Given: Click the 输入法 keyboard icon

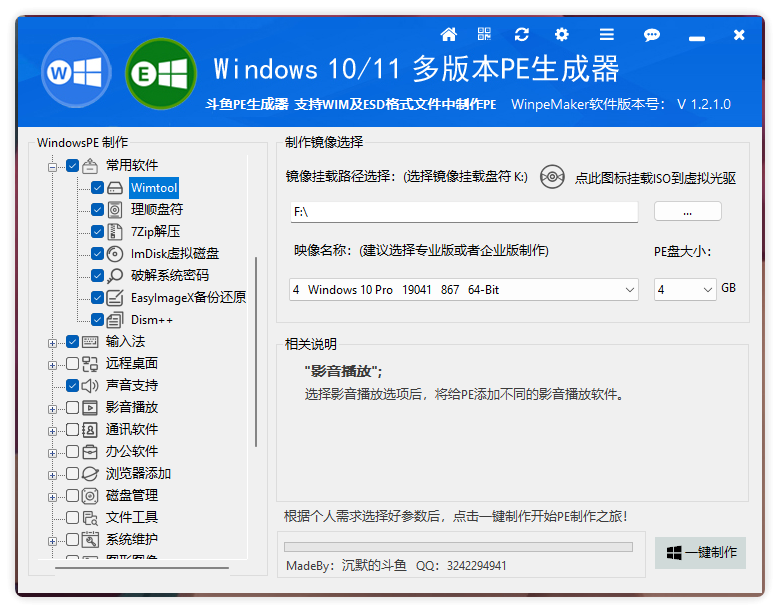Looking at the screenshot, I should (x=90, y=341).
